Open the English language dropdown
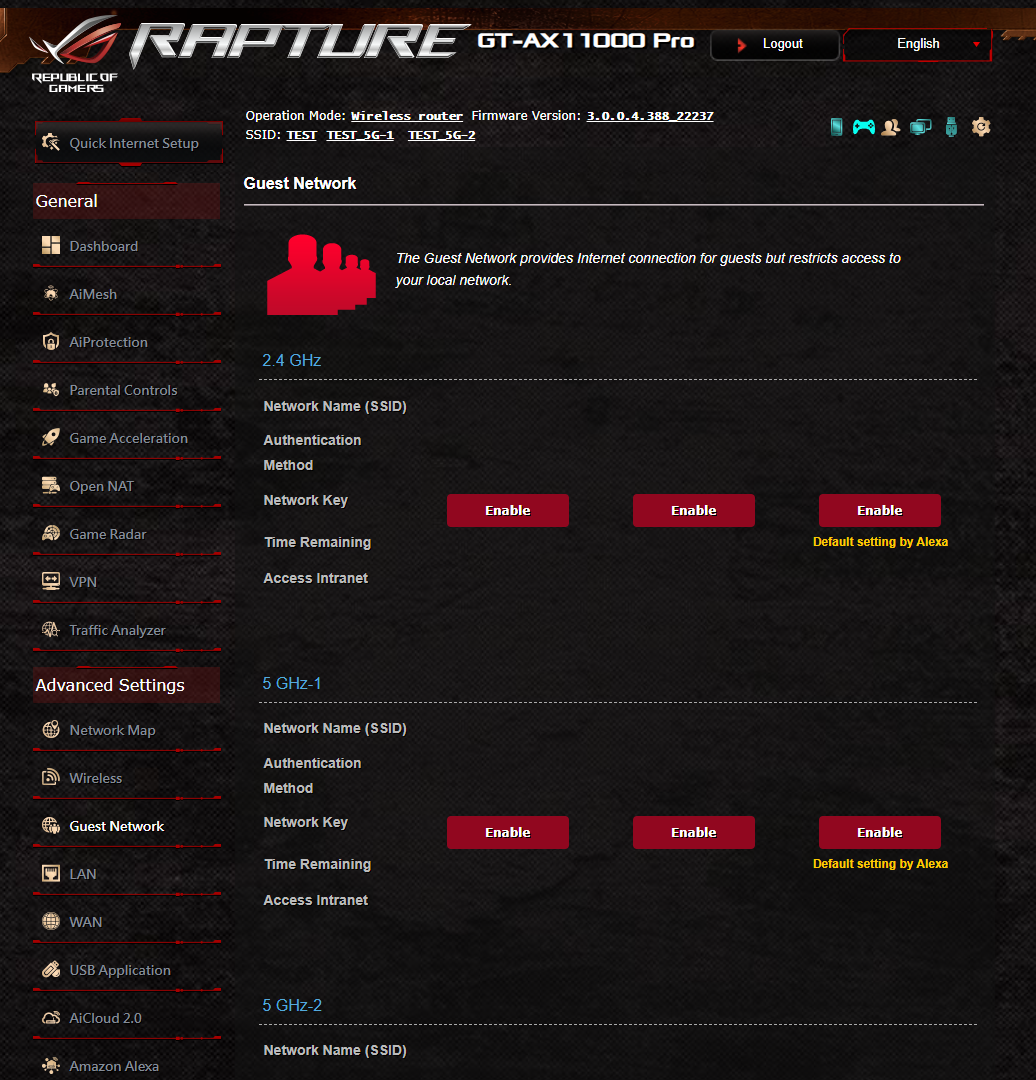This screenshot has width=1036, height=1080. pos(918,44)
